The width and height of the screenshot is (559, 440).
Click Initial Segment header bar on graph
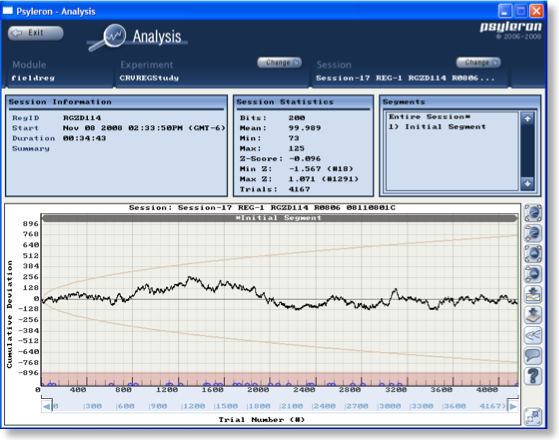pyautogui.click(x=280, y=218)
